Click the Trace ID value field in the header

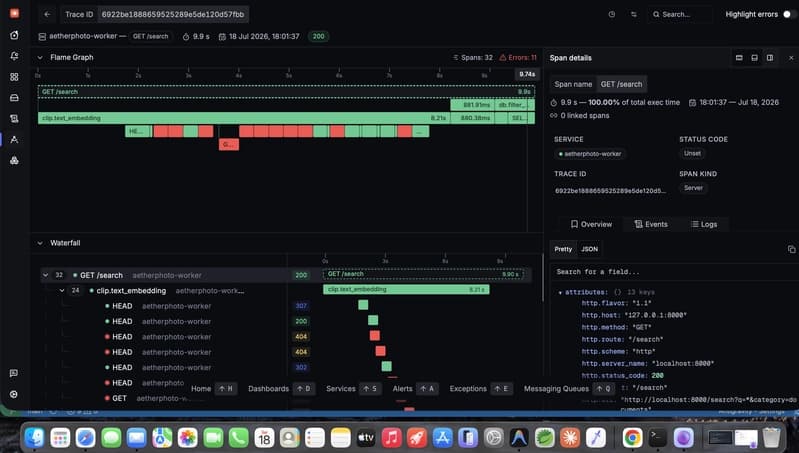173,14
